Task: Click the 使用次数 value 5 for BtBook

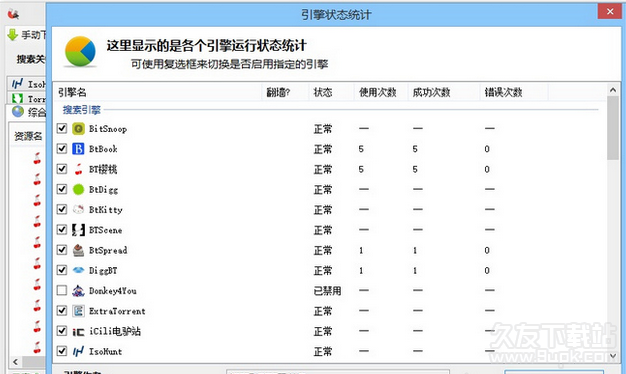Action: (x=361, y=149)
